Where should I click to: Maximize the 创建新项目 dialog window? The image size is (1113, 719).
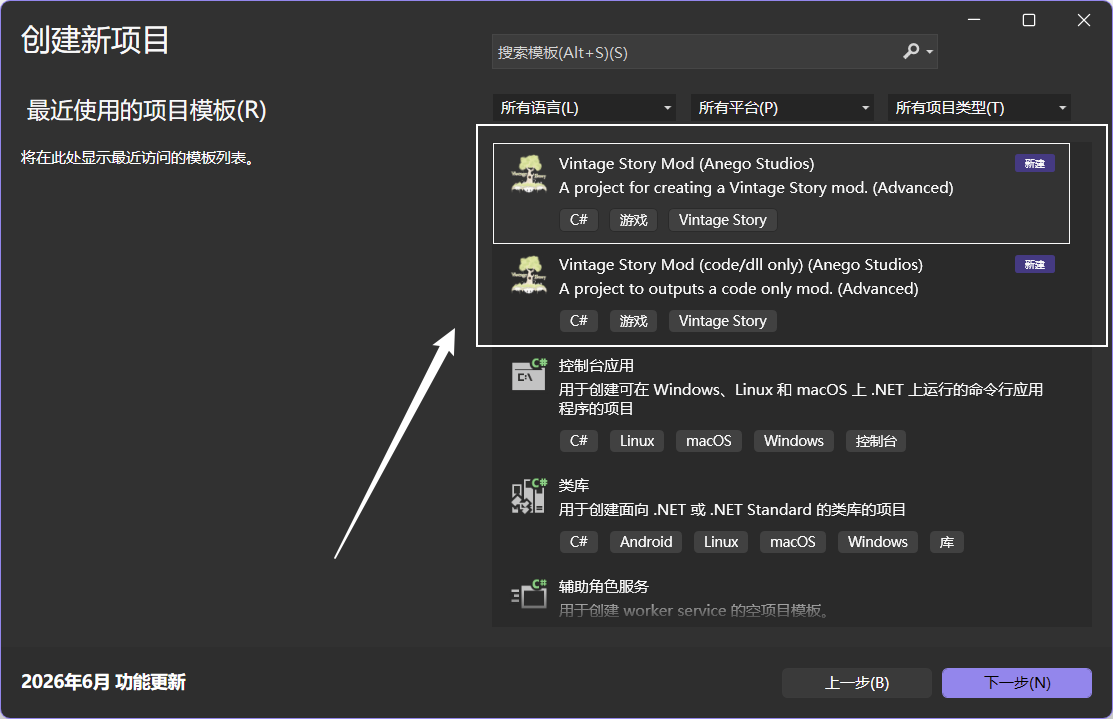pos(1029,20)
